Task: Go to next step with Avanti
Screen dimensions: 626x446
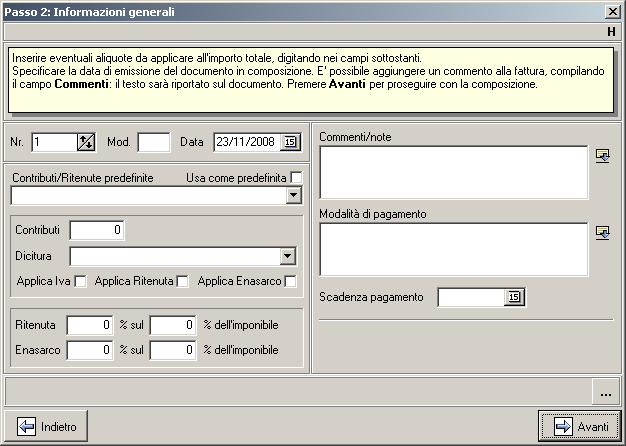Action: pyautogui.click(x=580, y=426)
